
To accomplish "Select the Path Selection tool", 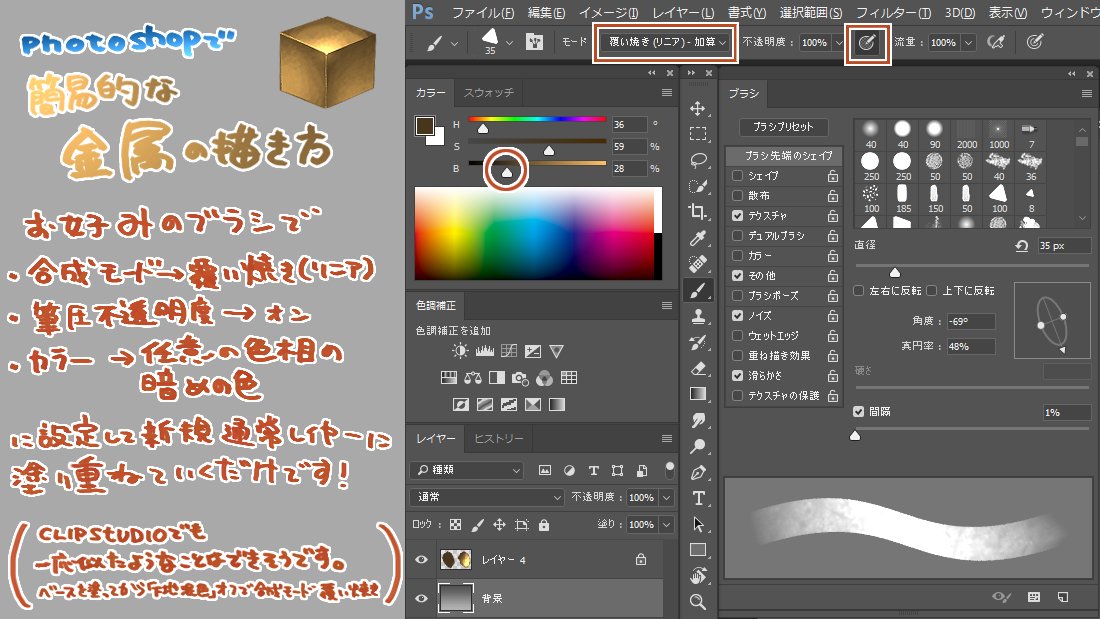I will click(697, 524).
